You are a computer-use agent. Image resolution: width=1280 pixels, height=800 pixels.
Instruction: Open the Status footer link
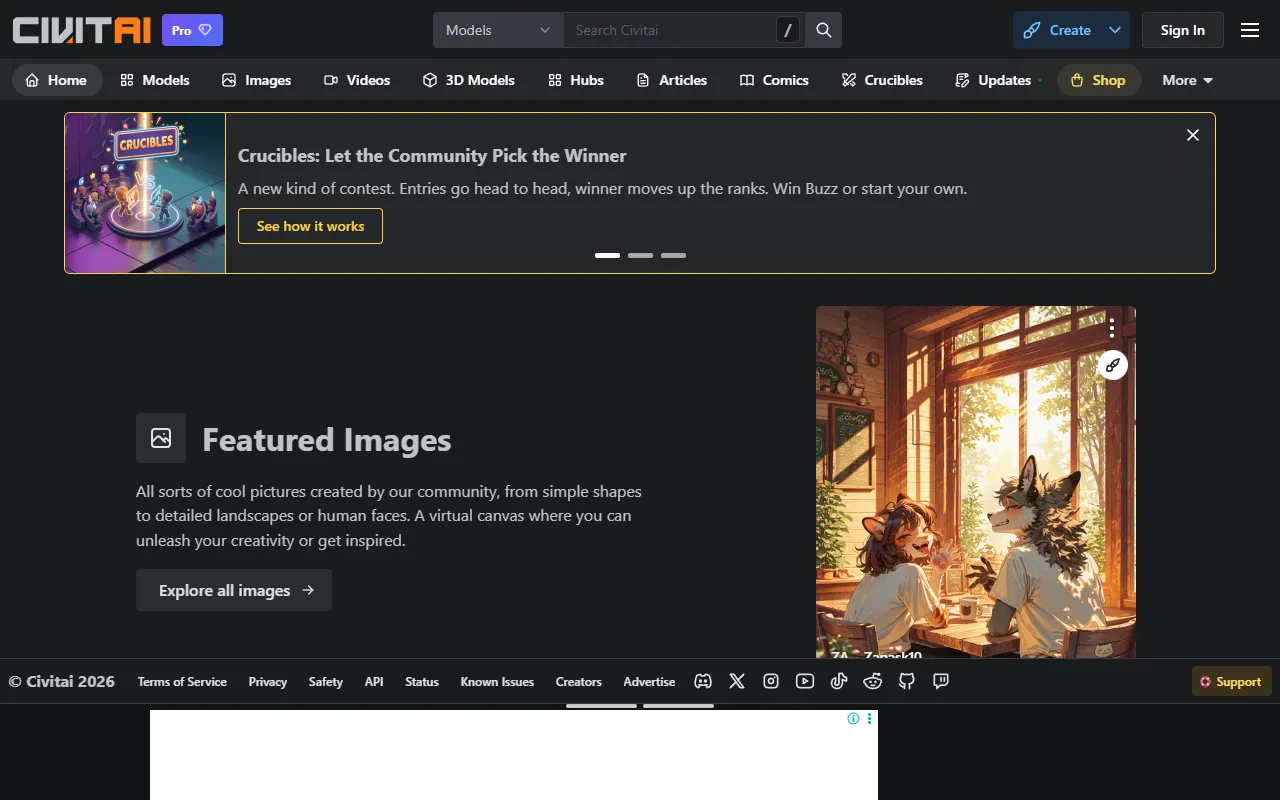click(x=422, y=682)
